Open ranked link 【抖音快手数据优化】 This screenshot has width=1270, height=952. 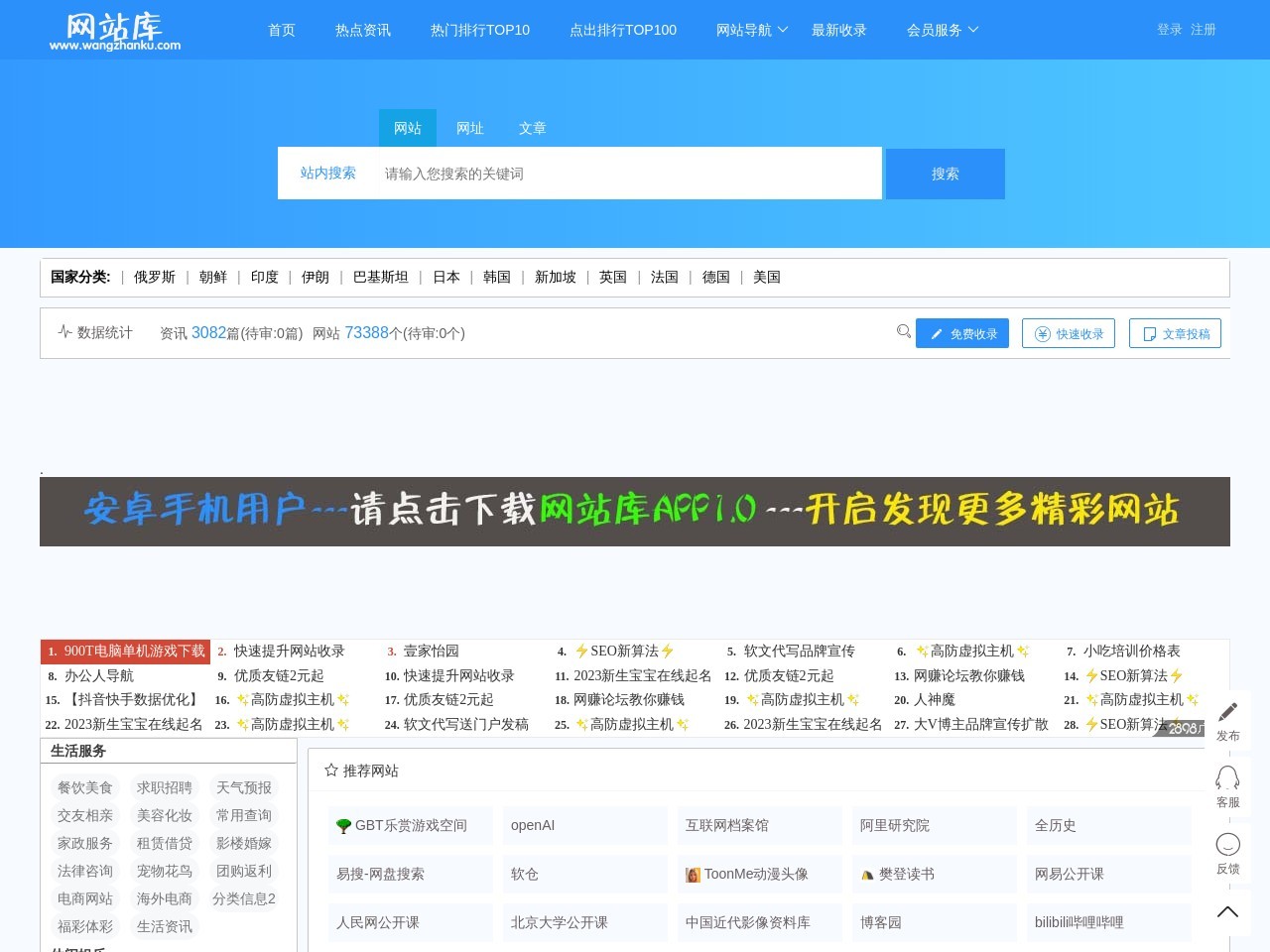click(x=134, y=700)
